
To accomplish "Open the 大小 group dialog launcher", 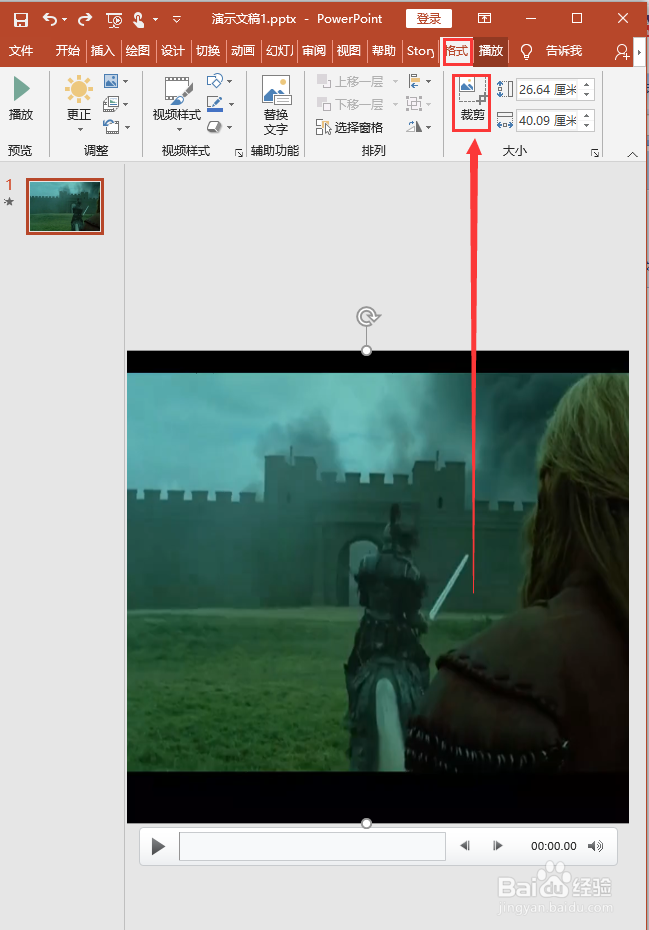I will (x=595, y=153).
